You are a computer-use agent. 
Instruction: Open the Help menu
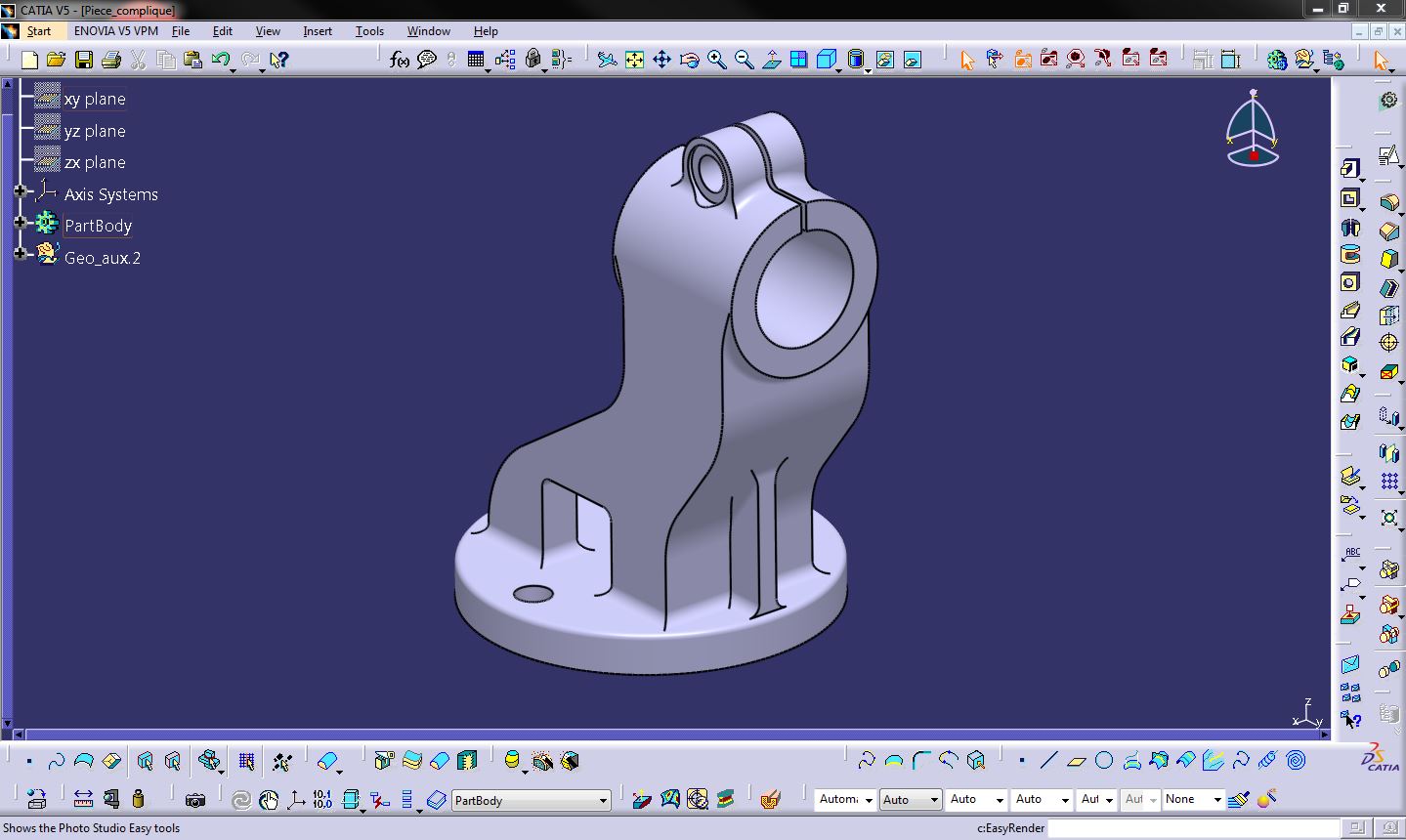point(486,31)
